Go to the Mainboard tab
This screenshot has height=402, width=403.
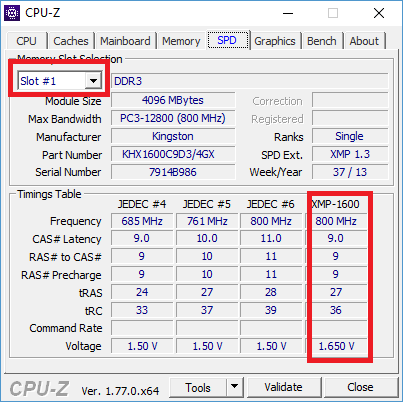[125, 41]
